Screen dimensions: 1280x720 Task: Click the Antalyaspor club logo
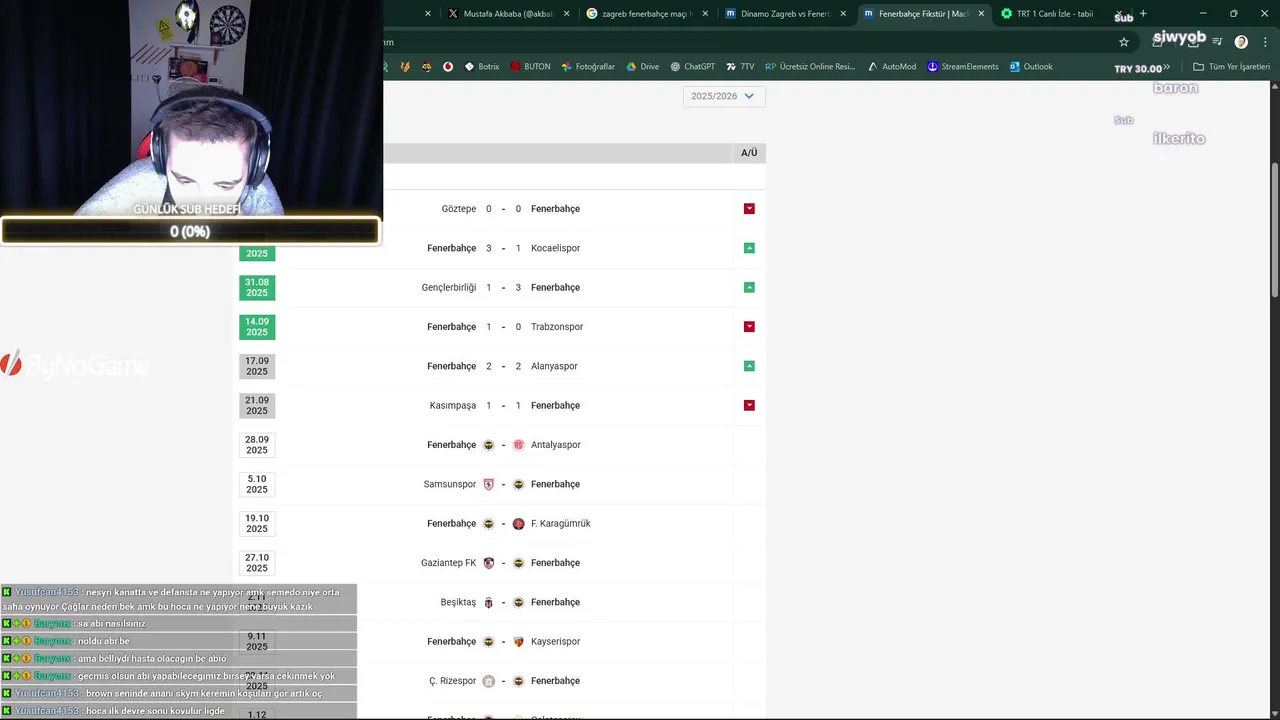[518, 445]
